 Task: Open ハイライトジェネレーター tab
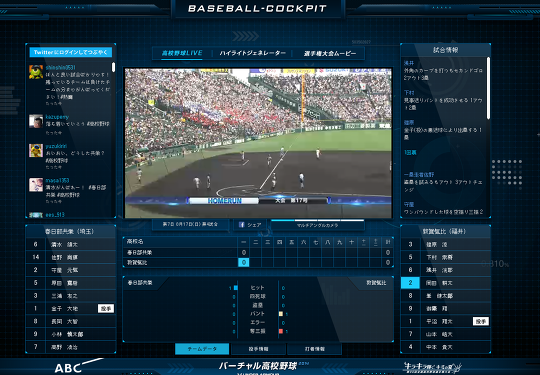coord(253,53)
